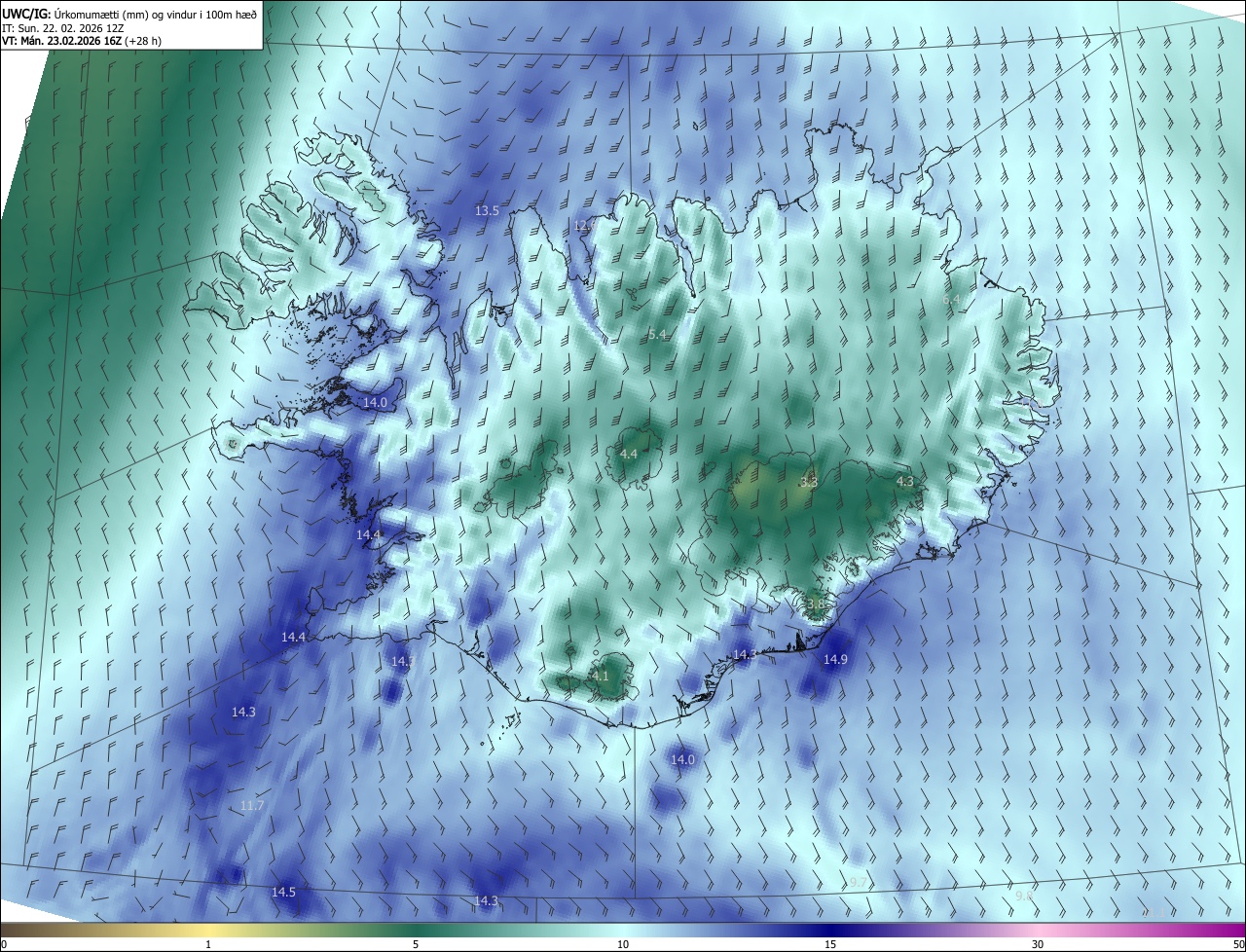Click the 11.7 value label on the map
1246x952 pixels.
point(251,806)
